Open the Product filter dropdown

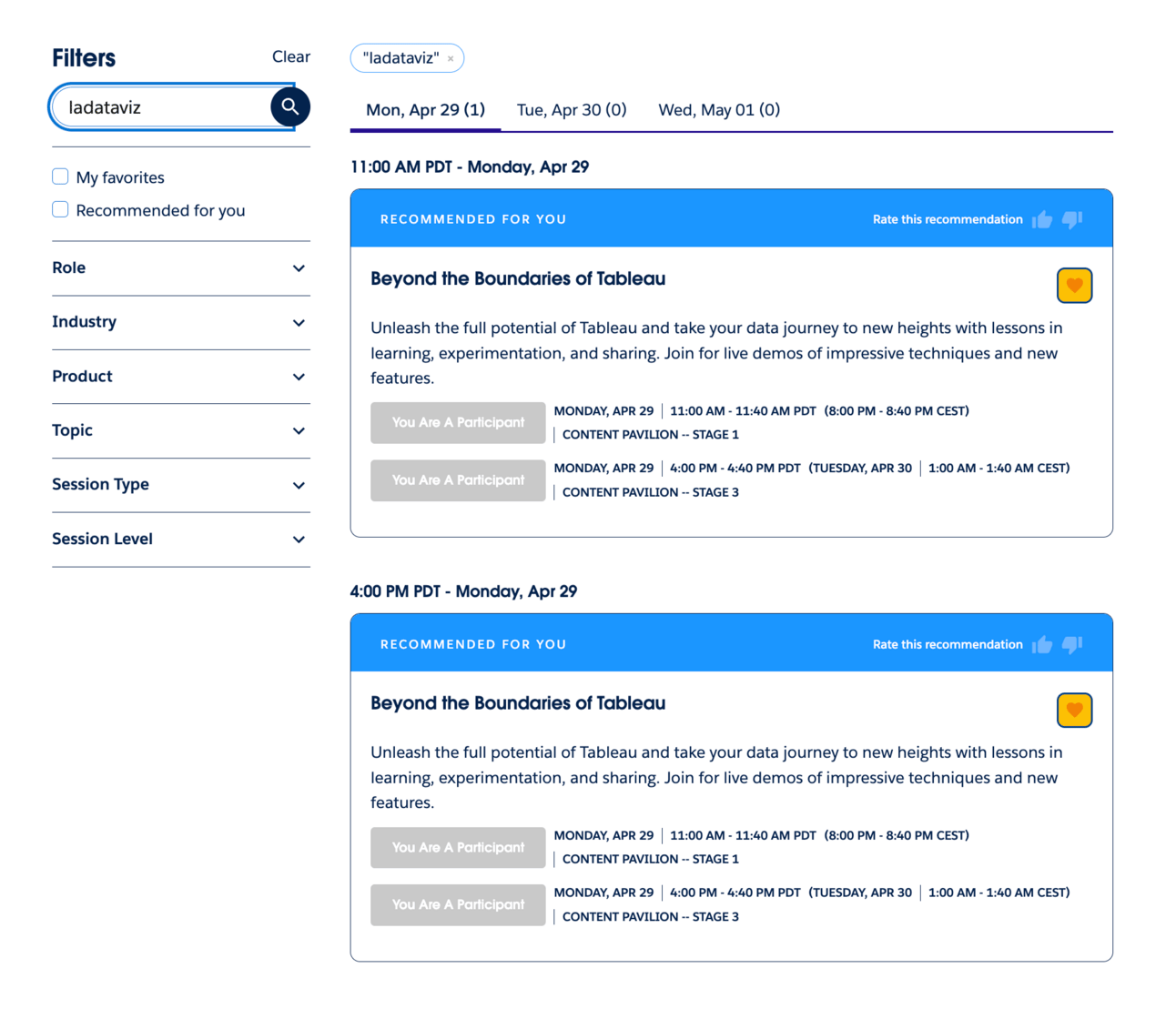pyautogui.click(x=181, y=377)
